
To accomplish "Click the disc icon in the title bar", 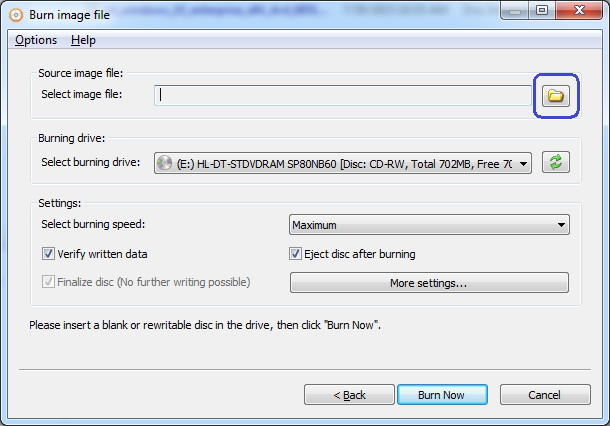I will point(16,15).
